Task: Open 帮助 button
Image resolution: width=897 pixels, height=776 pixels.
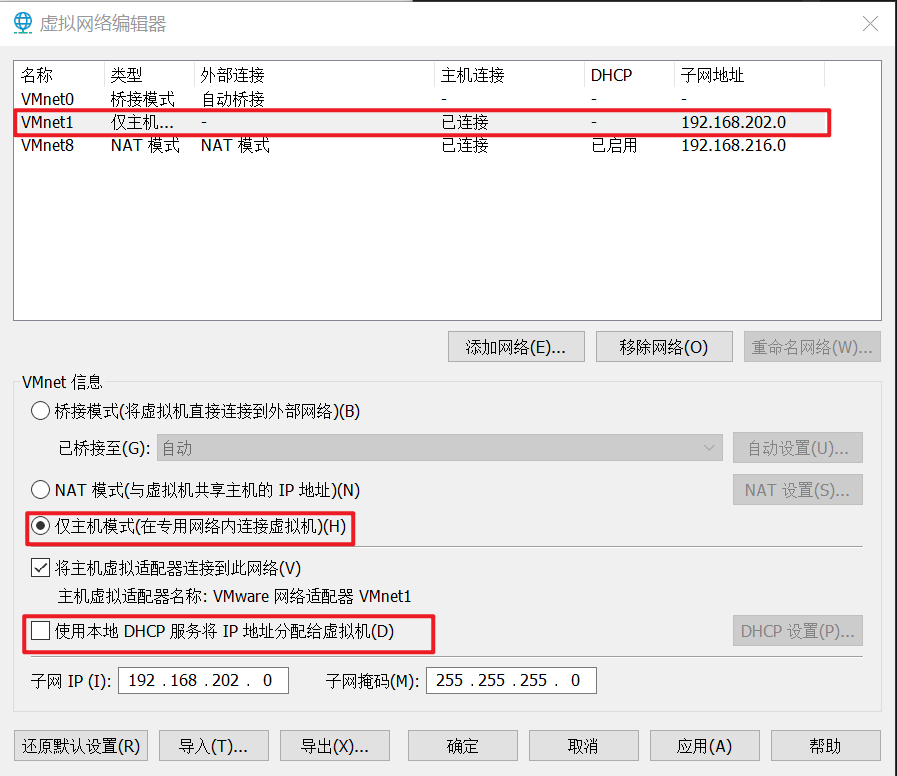Action: coord(825,746)
